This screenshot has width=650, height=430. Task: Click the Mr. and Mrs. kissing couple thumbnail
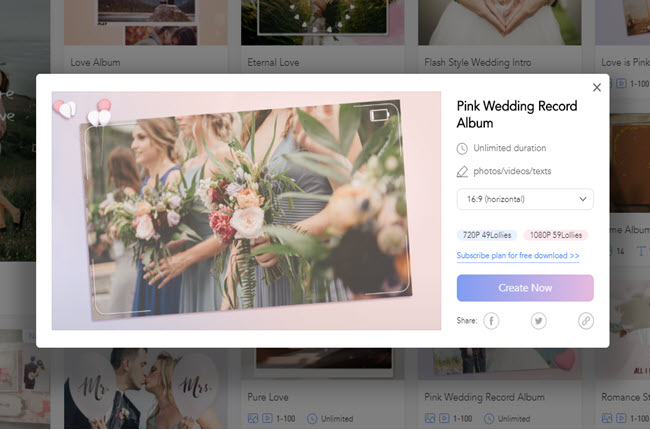(146, 389)
